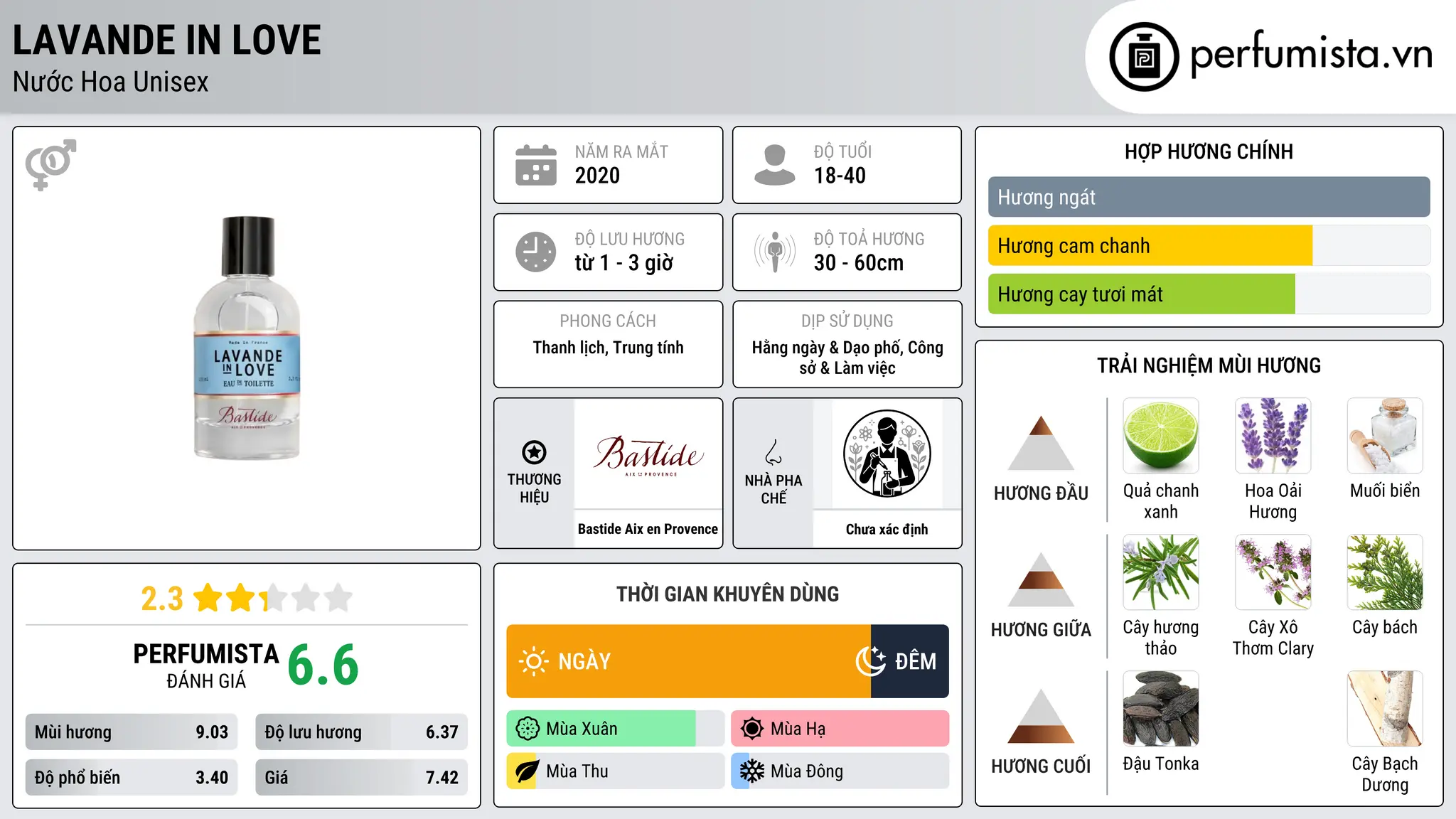Click the 2.3 star rating number
The image size is (1456, 819).
coord(162,599)
